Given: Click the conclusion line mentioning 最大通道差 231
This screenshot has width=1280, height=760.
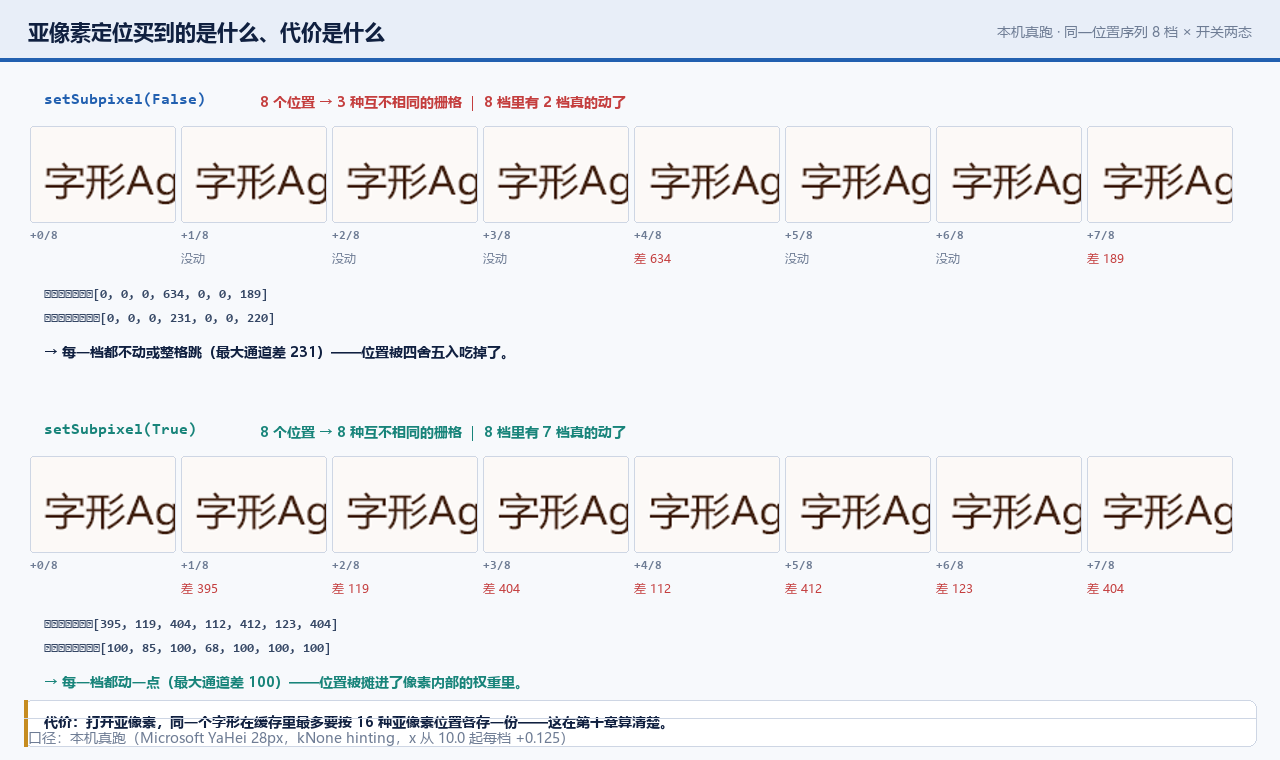Looking at the screenshot, I should coord(277,352).
